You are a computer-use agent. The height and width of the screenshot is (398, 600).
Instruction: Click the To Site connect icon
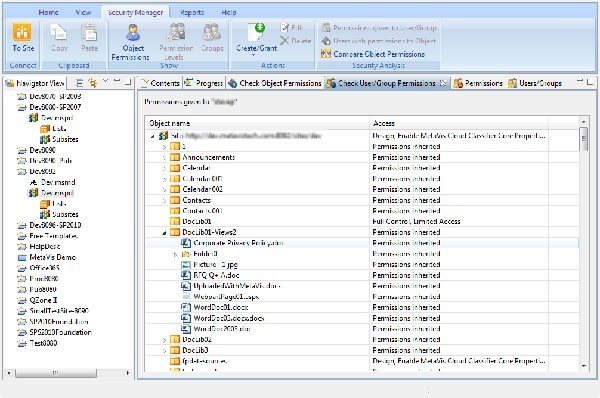point(22,32)
